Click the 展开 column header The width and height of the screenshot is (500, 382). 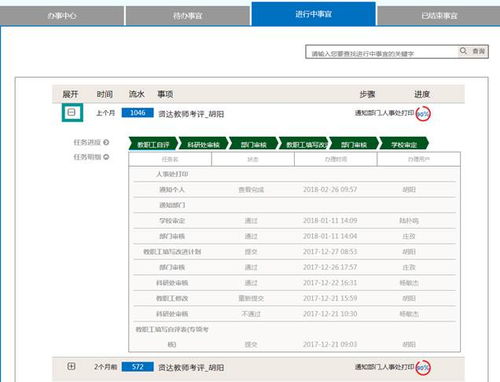(x=70, y=94)
